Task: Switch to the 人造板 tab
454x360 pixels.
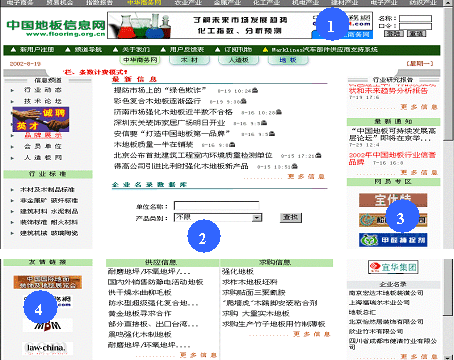Action: [239, 60]
